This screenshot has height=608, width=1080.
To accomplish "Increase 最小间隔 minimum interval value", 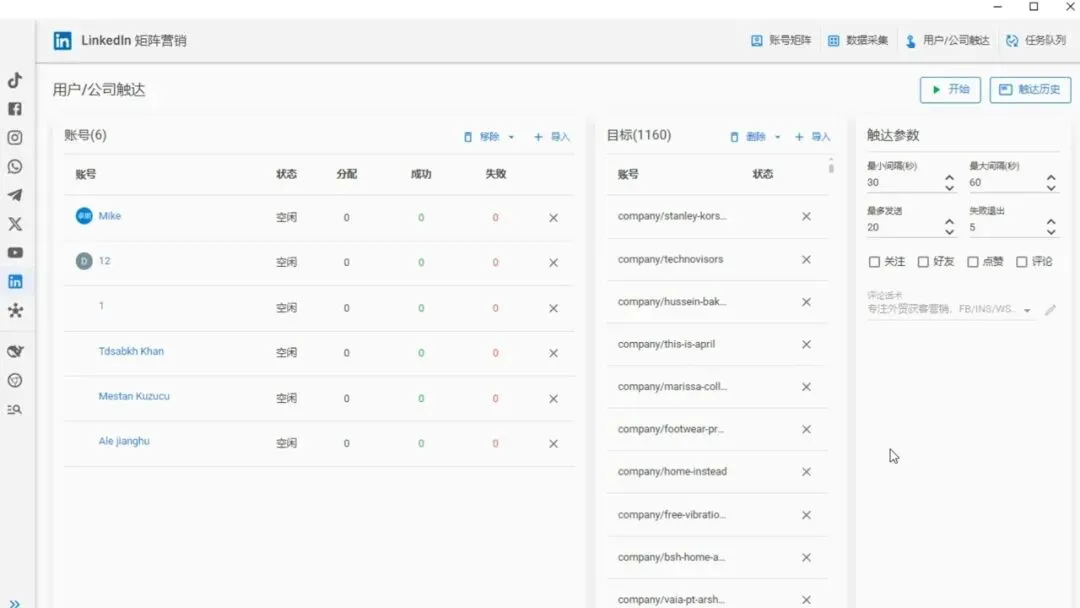I will tap(949, 178).
